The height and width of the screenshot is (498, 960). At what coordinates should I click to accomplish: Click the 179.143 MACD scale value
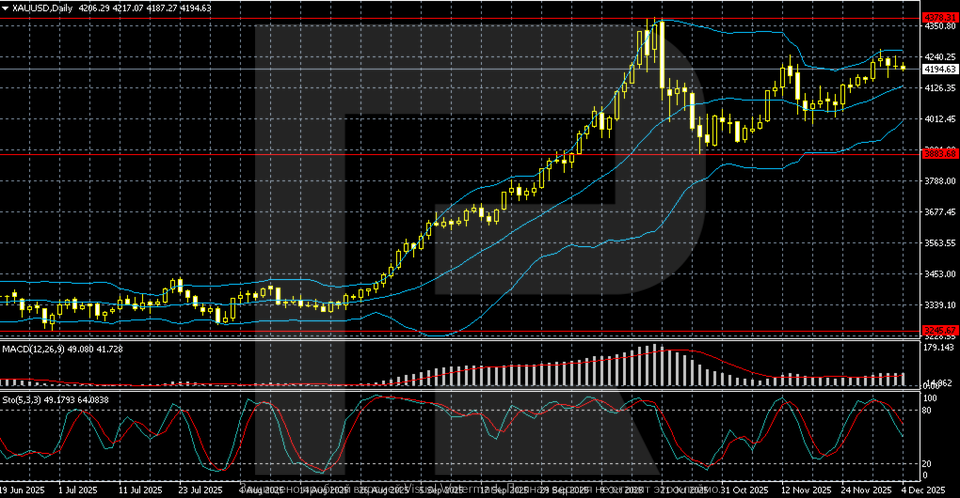939,348
